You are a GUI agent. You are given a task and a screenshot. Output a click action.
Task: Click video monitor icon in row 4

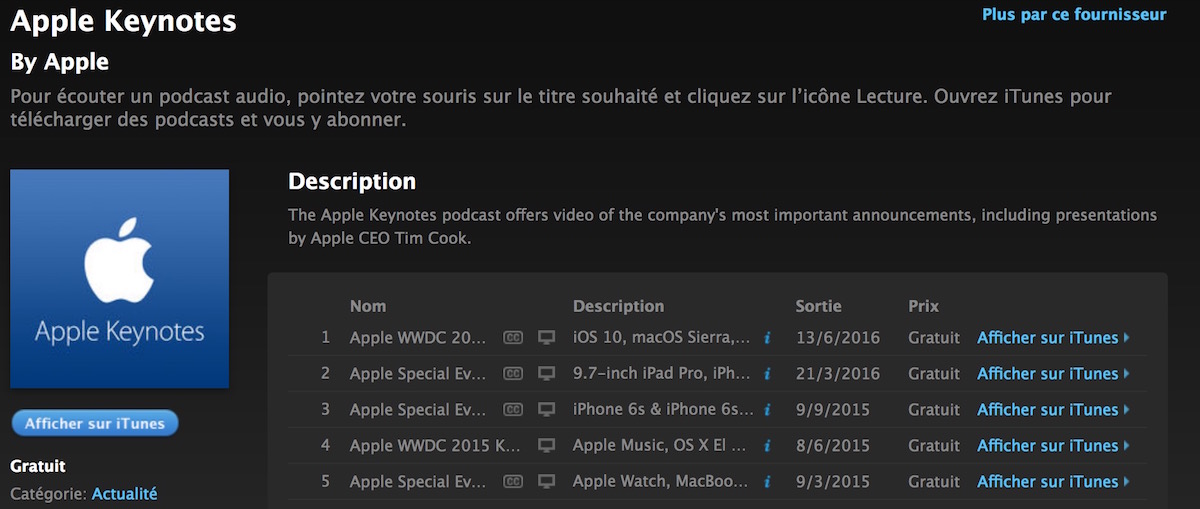point(546,446)
